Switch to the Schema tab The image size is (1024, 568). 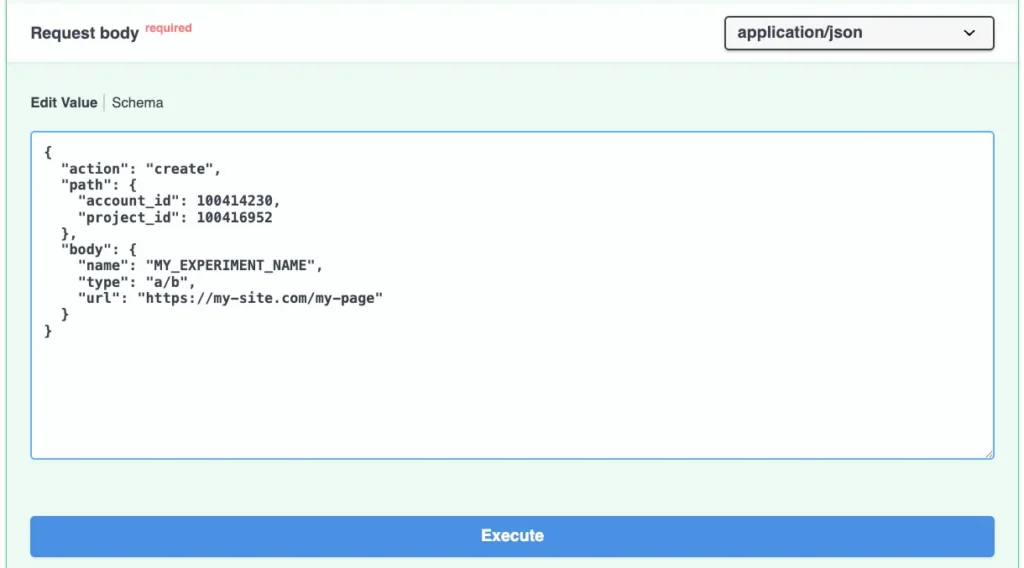coord(137,103)
